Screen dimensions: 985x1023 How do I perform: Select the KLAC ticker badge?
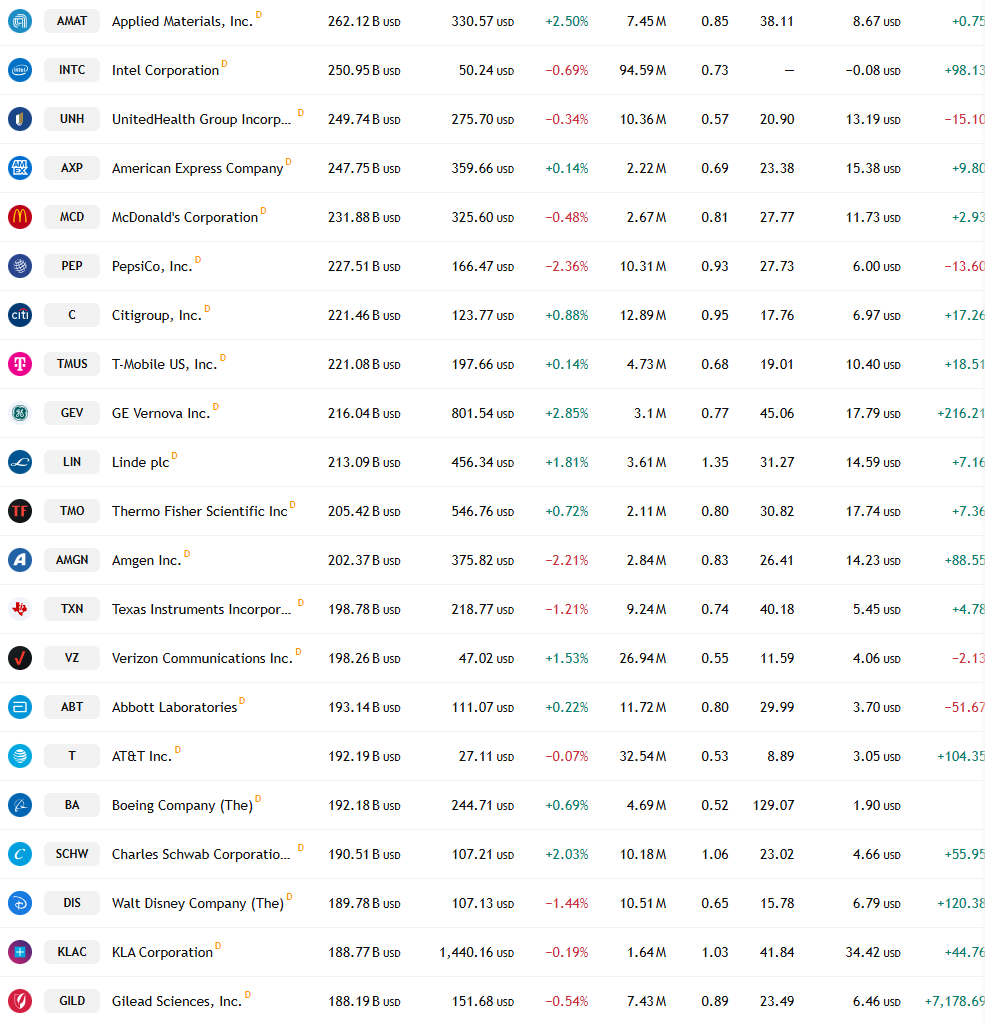click(x=72, y=952)
